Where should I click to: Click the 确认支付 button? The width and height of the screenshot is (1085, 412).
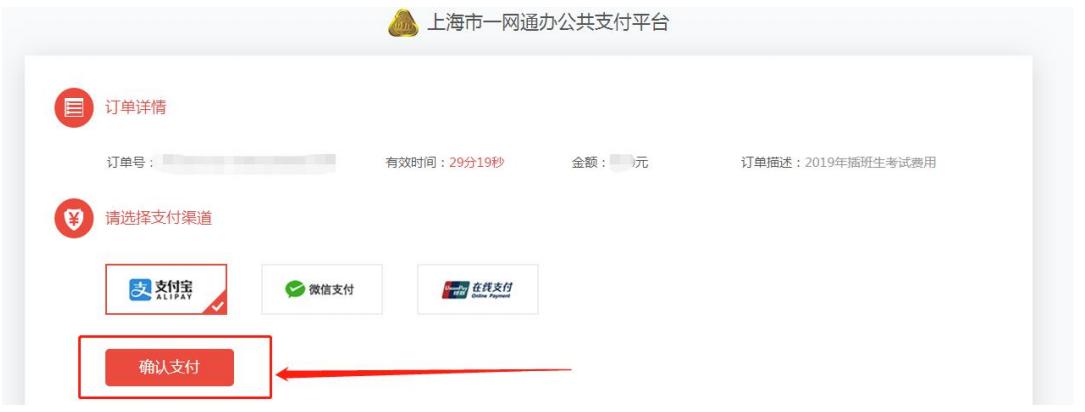pyautogui.click(x=170, y=367)
